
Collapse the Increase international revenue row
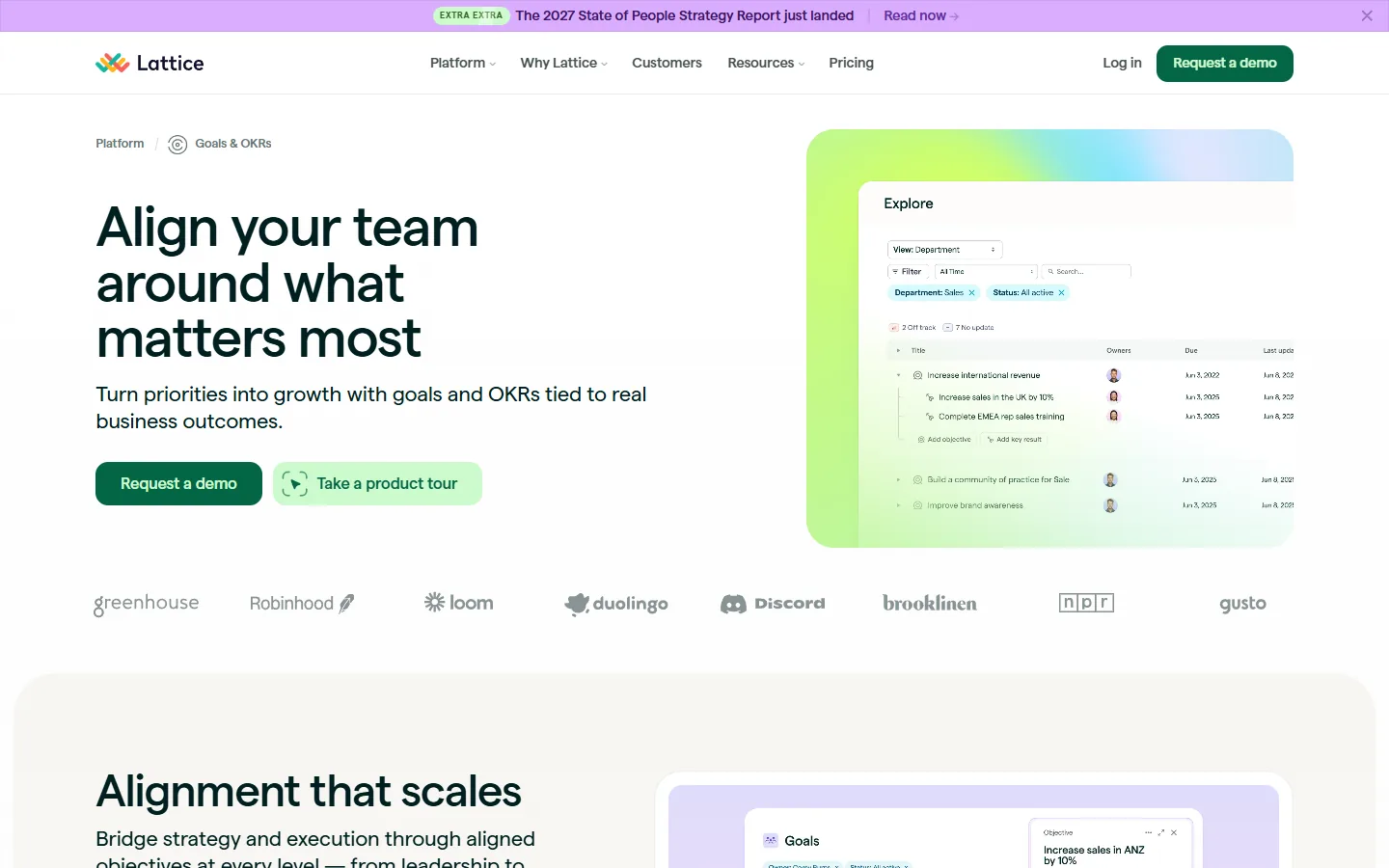coord(898,375)
